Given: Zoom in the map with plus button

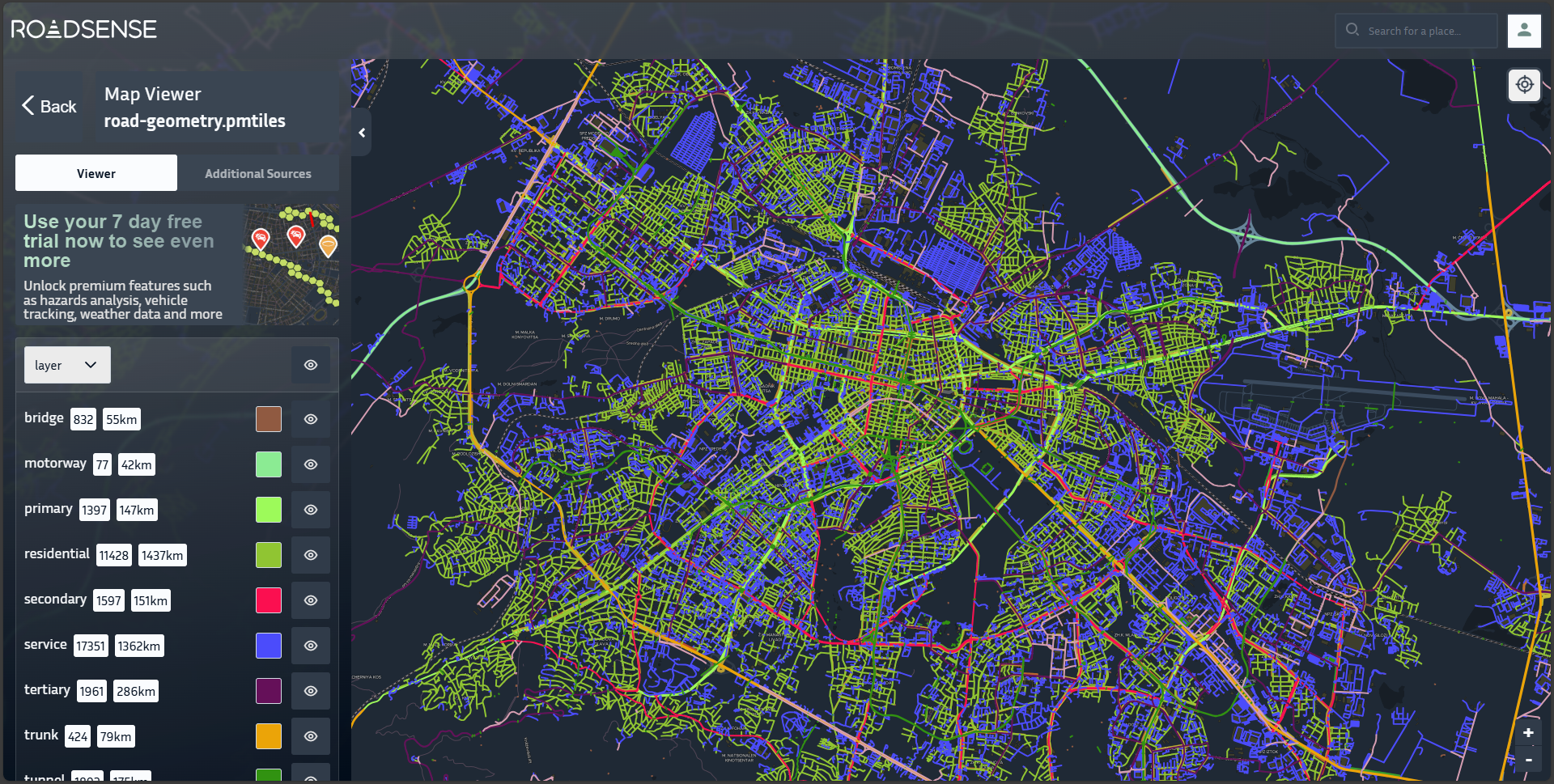Looking at the screenshot, I should tap(1528, 733).
